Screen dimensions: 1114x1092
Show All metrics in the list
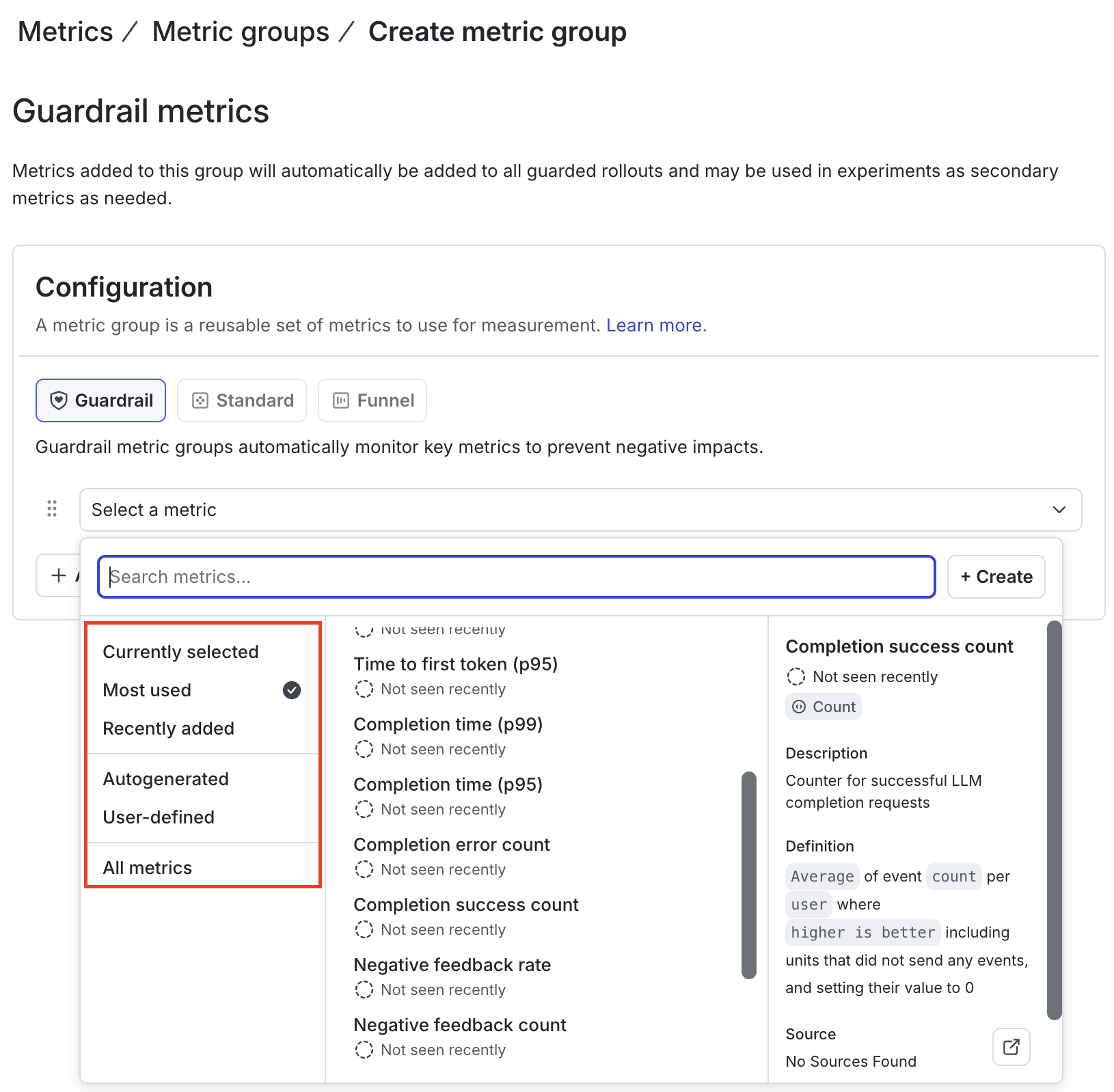pos(148,868)
